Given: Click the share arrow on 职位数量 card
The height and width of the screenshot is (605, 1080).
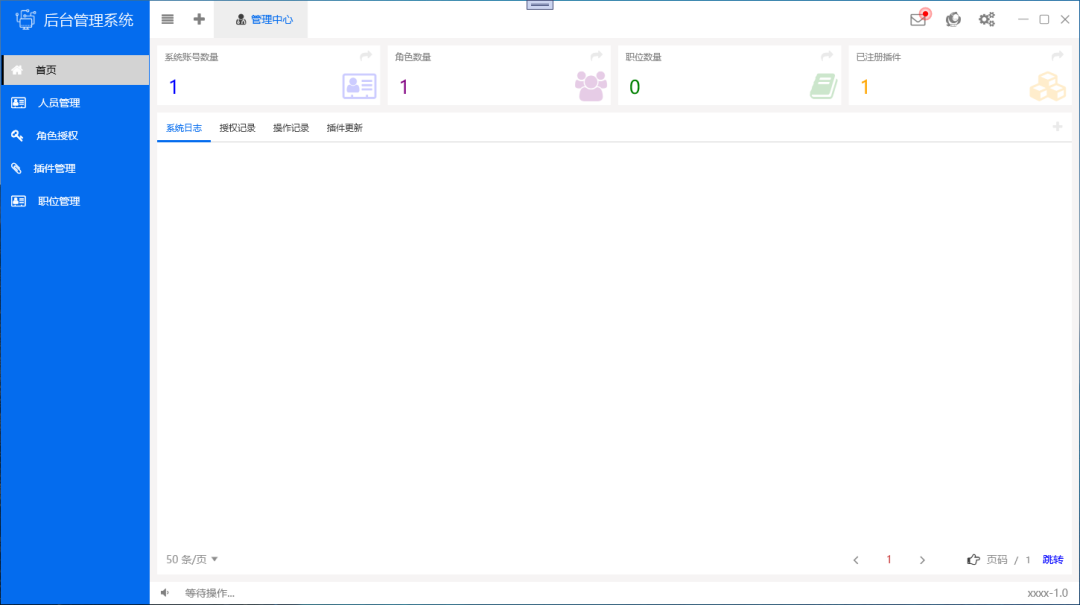Looking at the screenshot, I should [827, 56].
